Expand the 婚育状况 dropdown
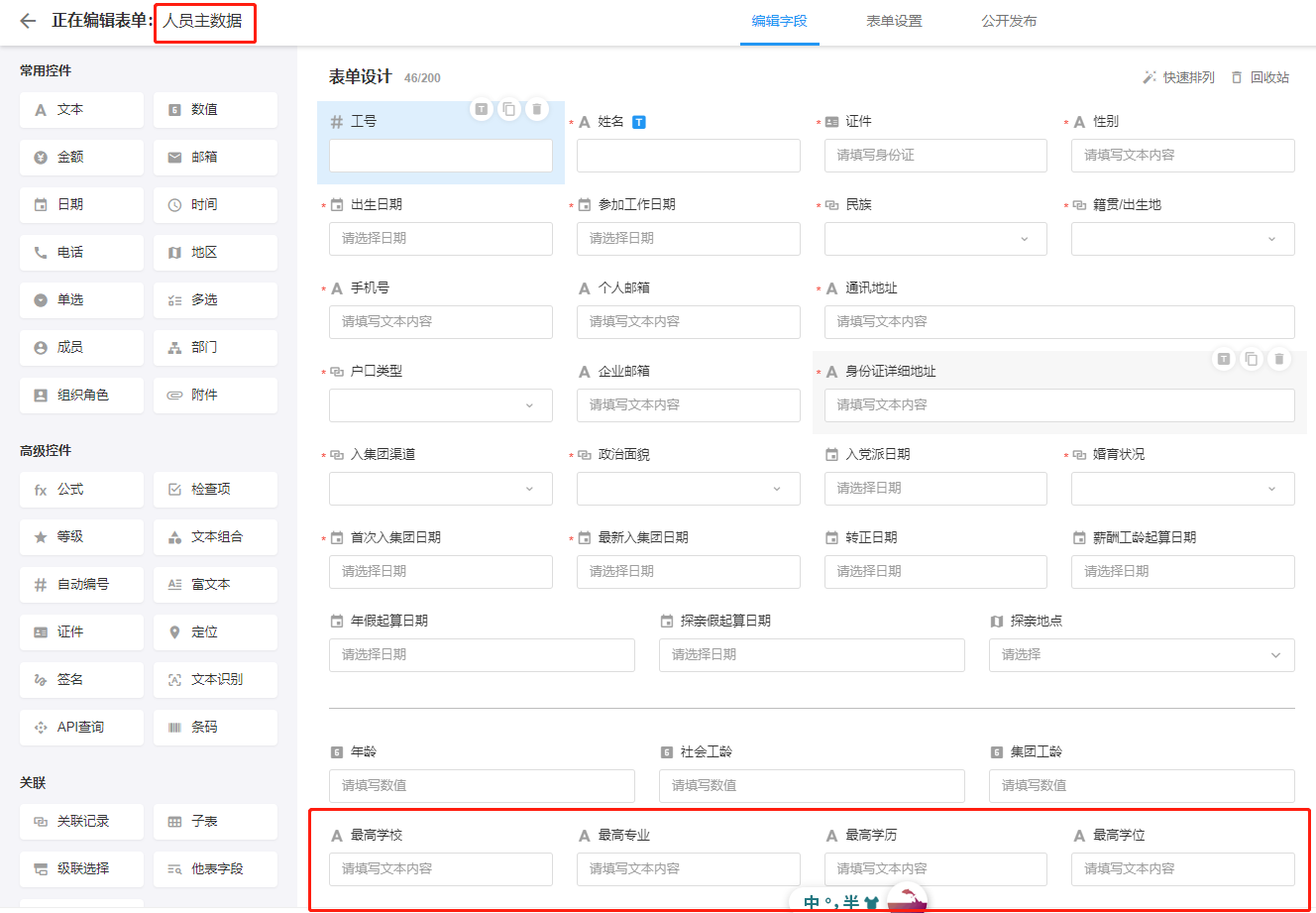Screen dimensions: 1316x913 [x=1182, y=489]
